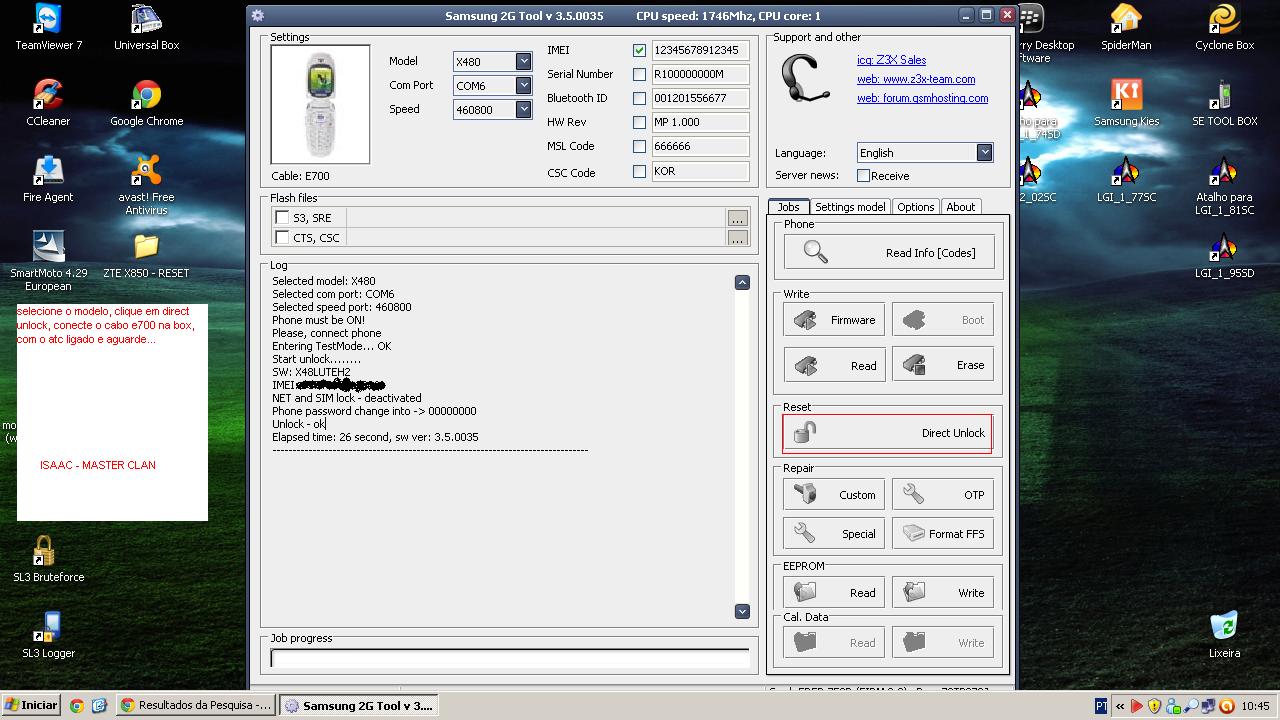1280x720 pixels.
Task: Click the OTP repair button
Action: (943, 494)
